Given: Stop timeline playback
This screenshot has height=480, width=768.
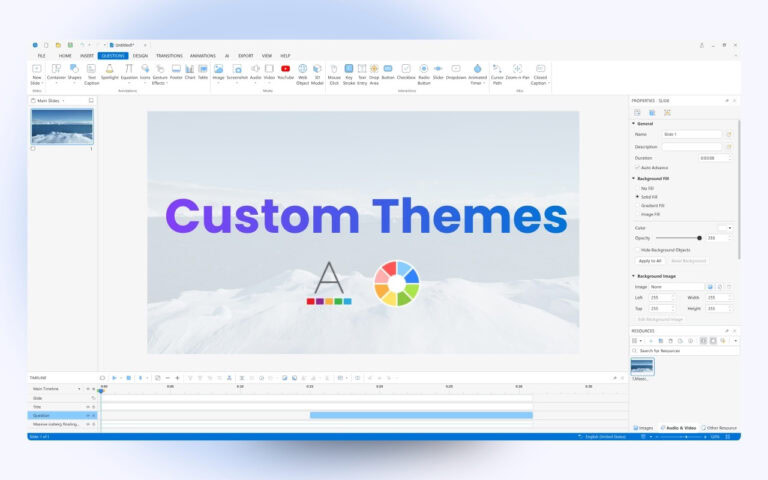Looking at the screenshot, I should 129,378.
